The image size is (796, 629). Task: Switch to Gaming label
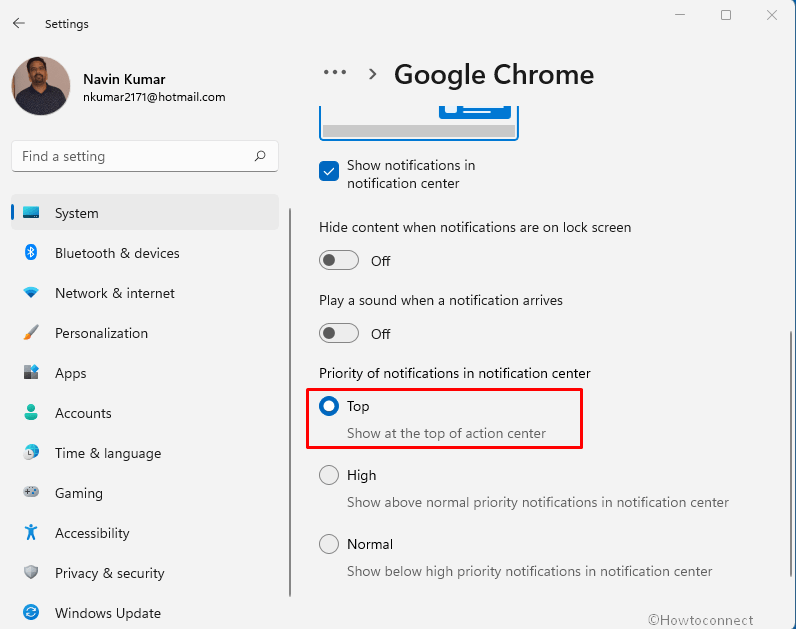click(79, 493)
